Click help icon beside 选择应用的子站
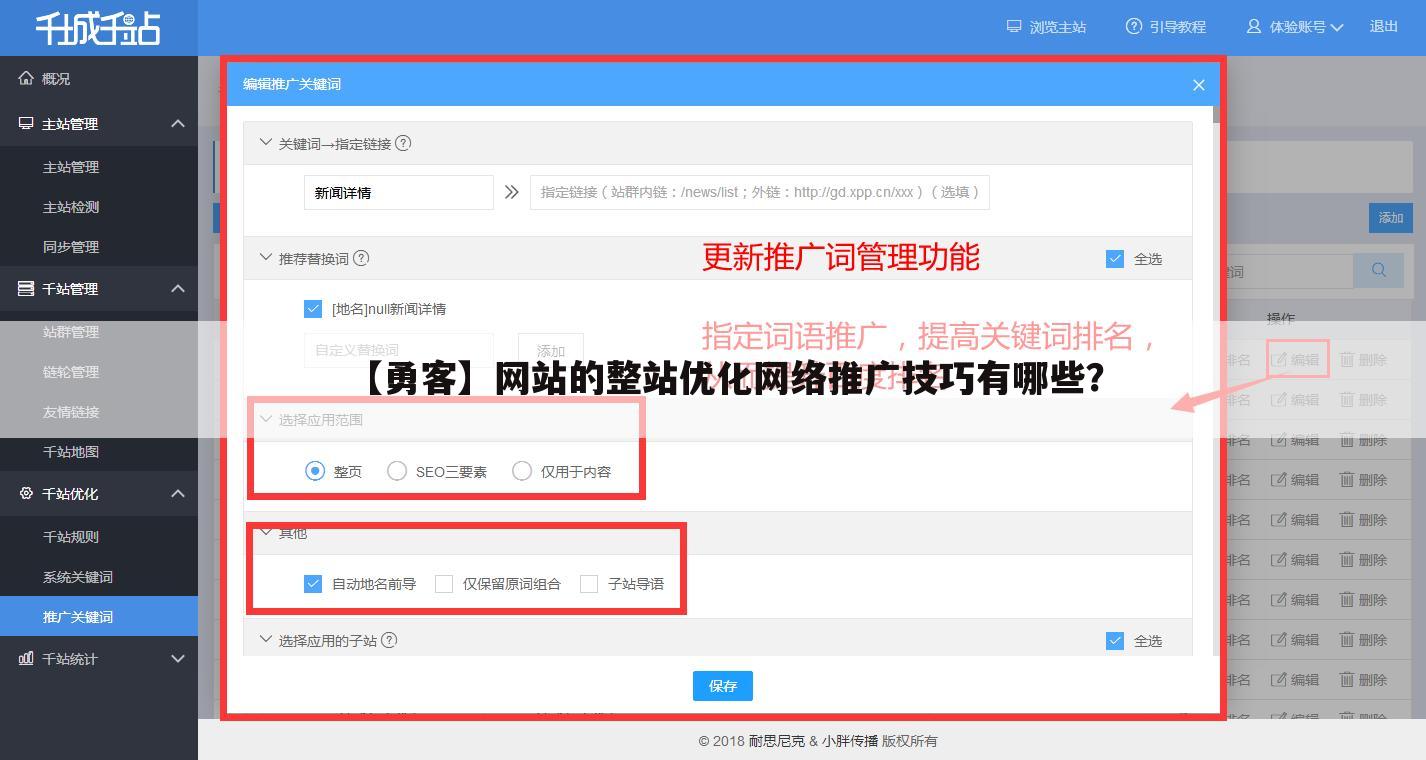Viewport: 1426px width, 760px height. tap(390, 640)
